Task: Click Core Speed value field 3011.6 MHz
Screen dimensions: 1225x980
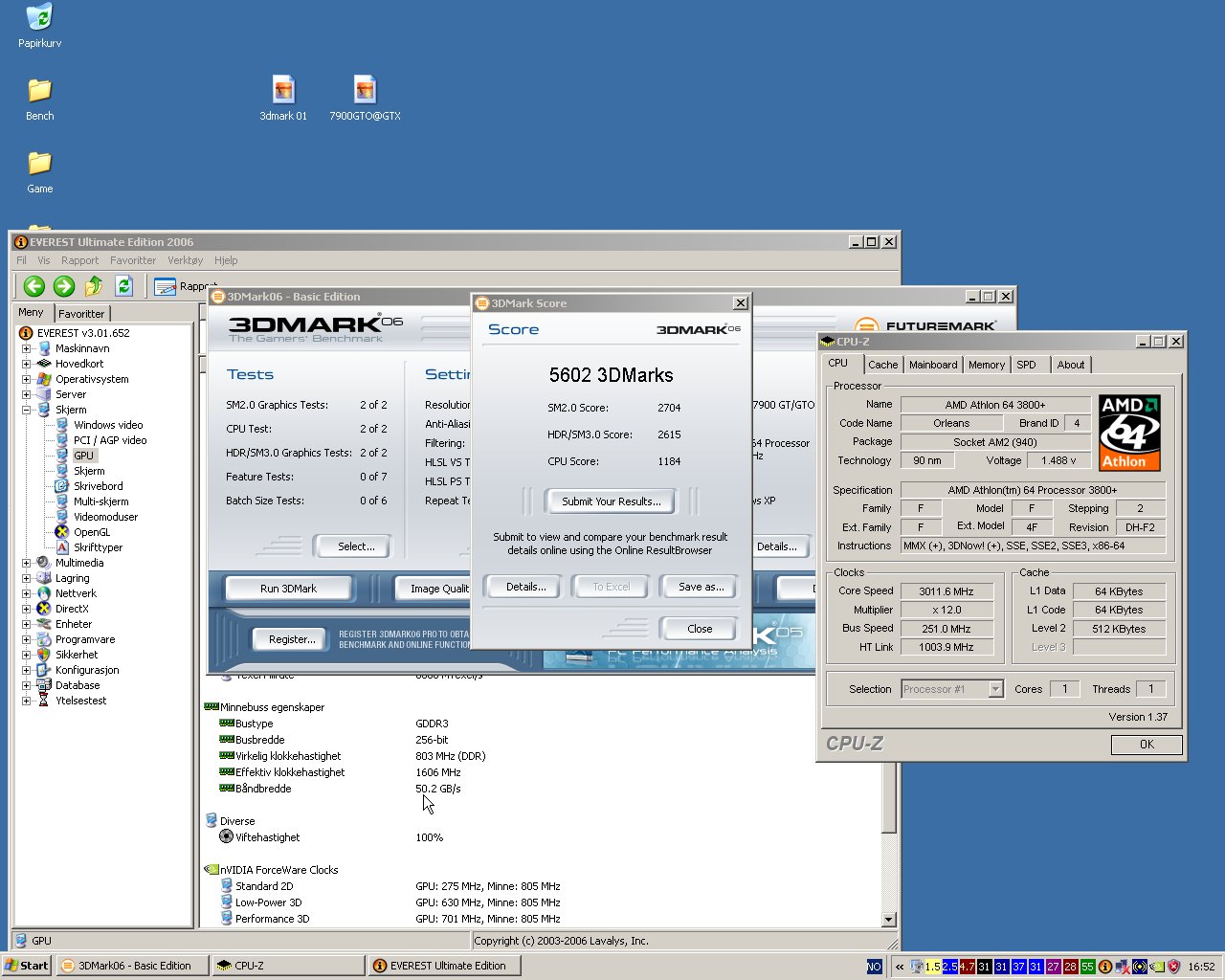Action: pyautogui.click(x=947, y=591)
